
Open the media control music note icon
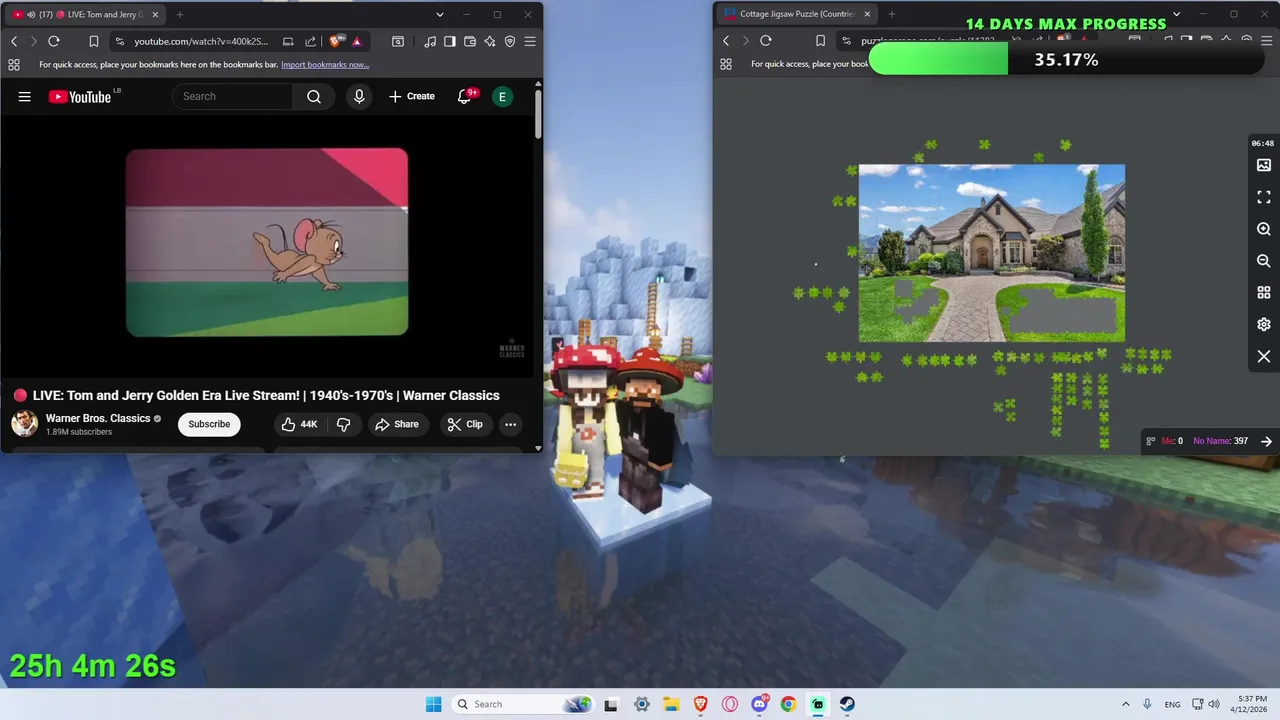(430, 41)
